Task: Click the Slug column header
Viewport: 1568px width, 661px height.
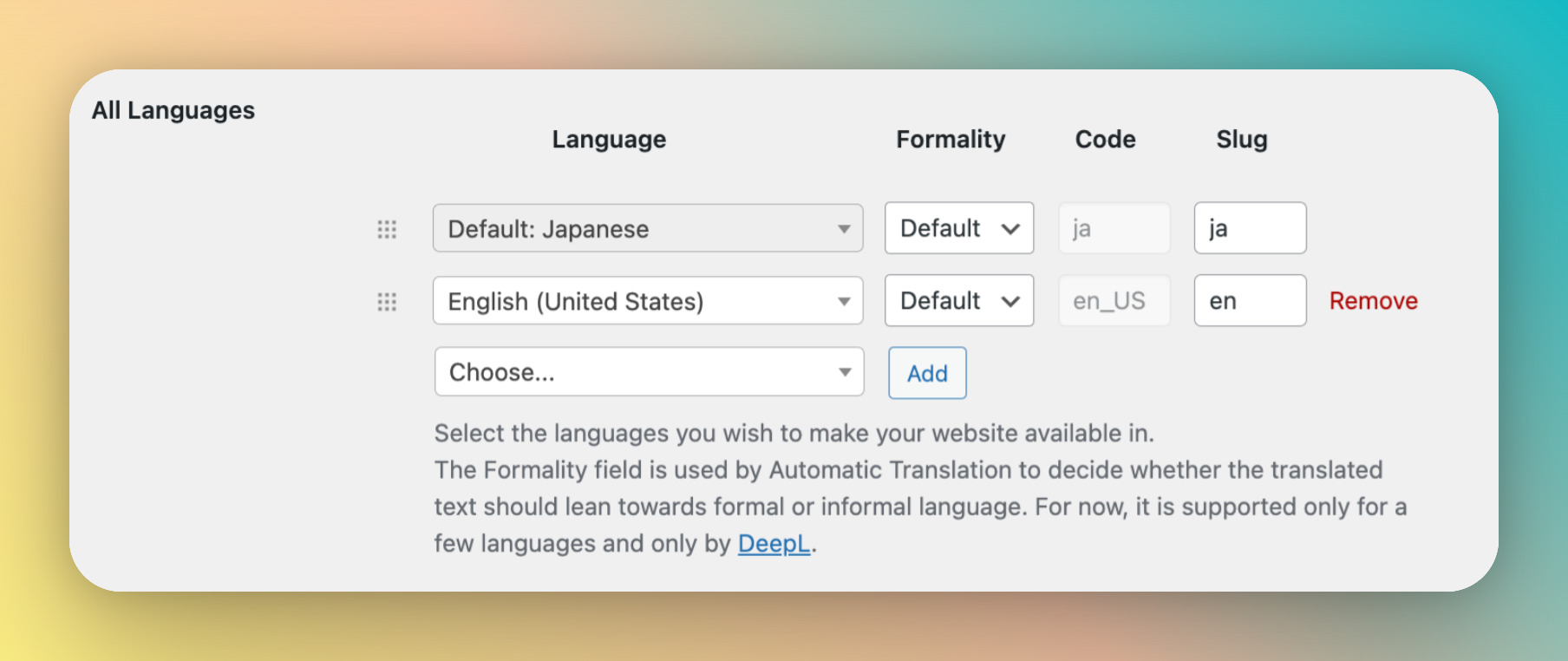Action: pyautogui.click(x=1241, y=140)
